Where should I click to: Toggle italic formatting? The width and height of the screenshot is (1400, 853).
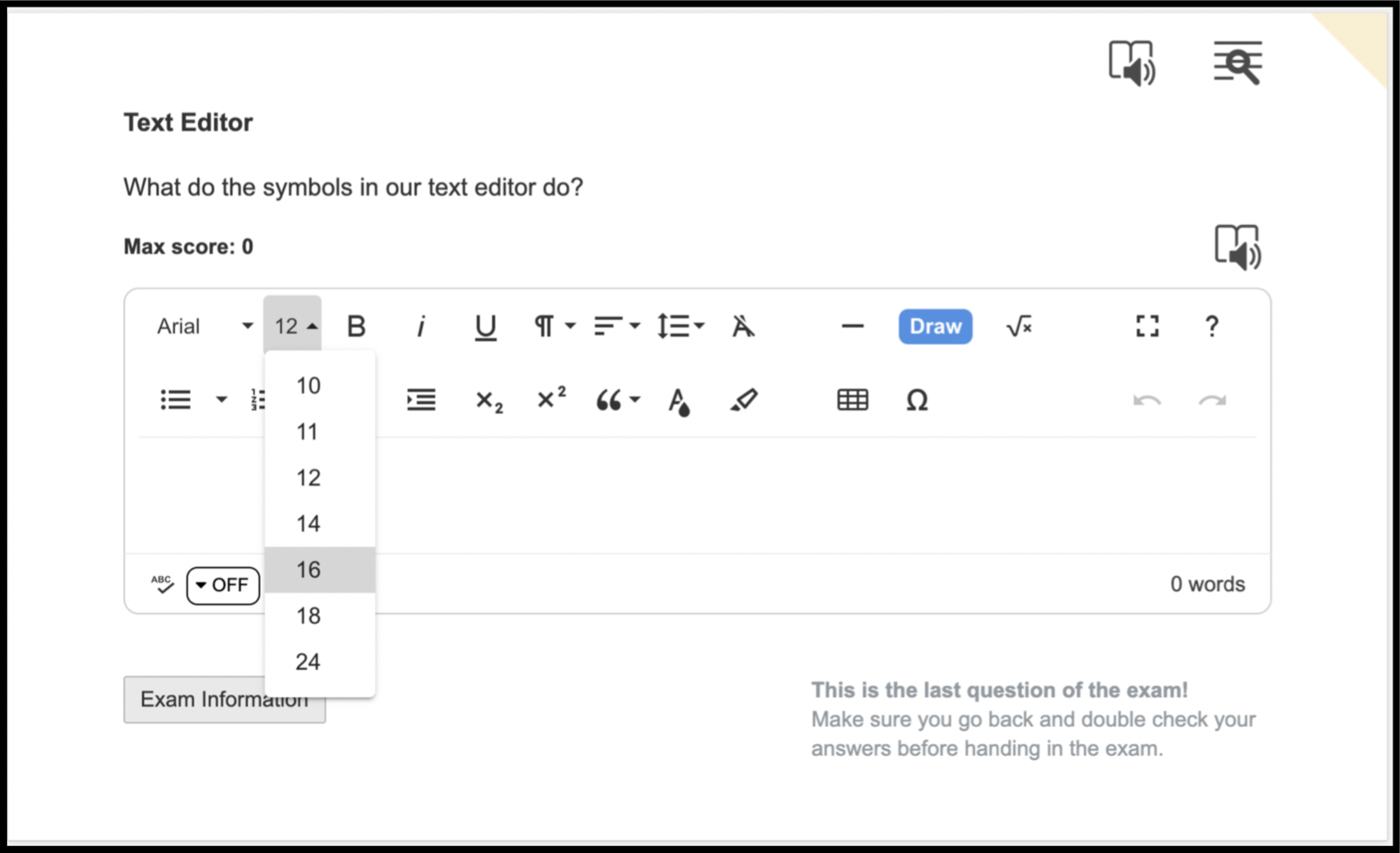420,327
